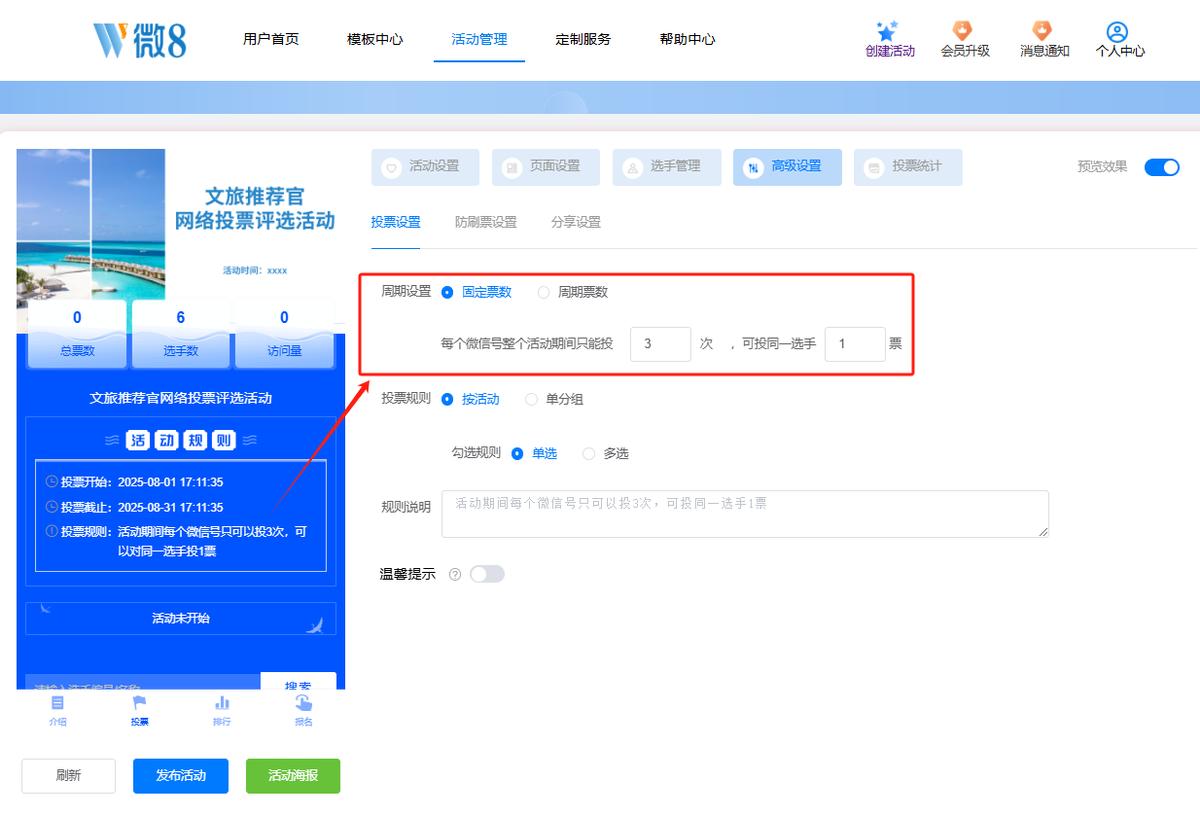Open 分享设置 sub-tab
The height and width of the screenshot is (819, 1200).
pyautogui.click(x=576, y=222)
